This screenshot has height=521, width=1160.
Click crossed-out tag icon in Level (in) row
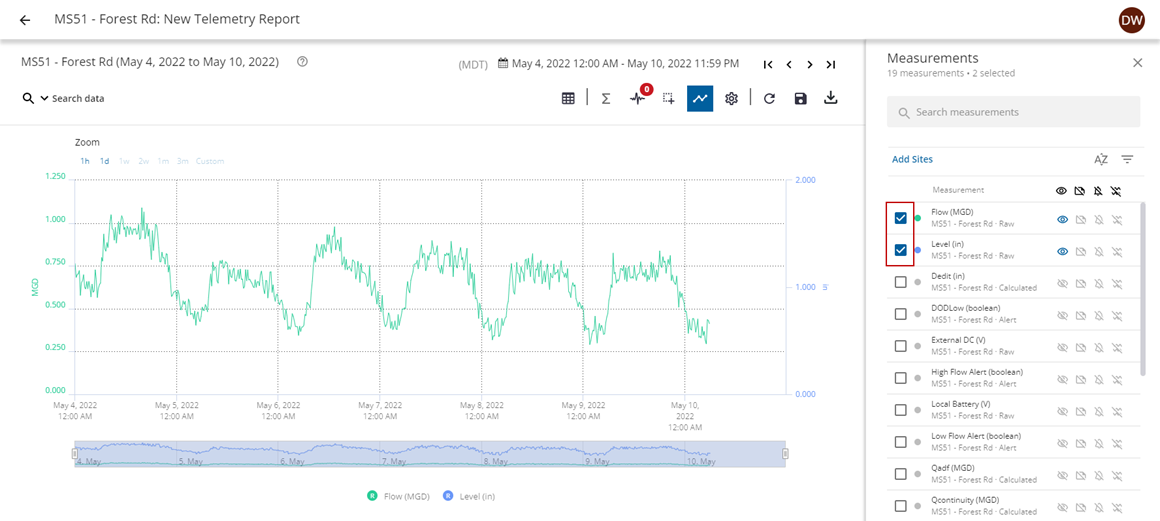click(1081, 252)
